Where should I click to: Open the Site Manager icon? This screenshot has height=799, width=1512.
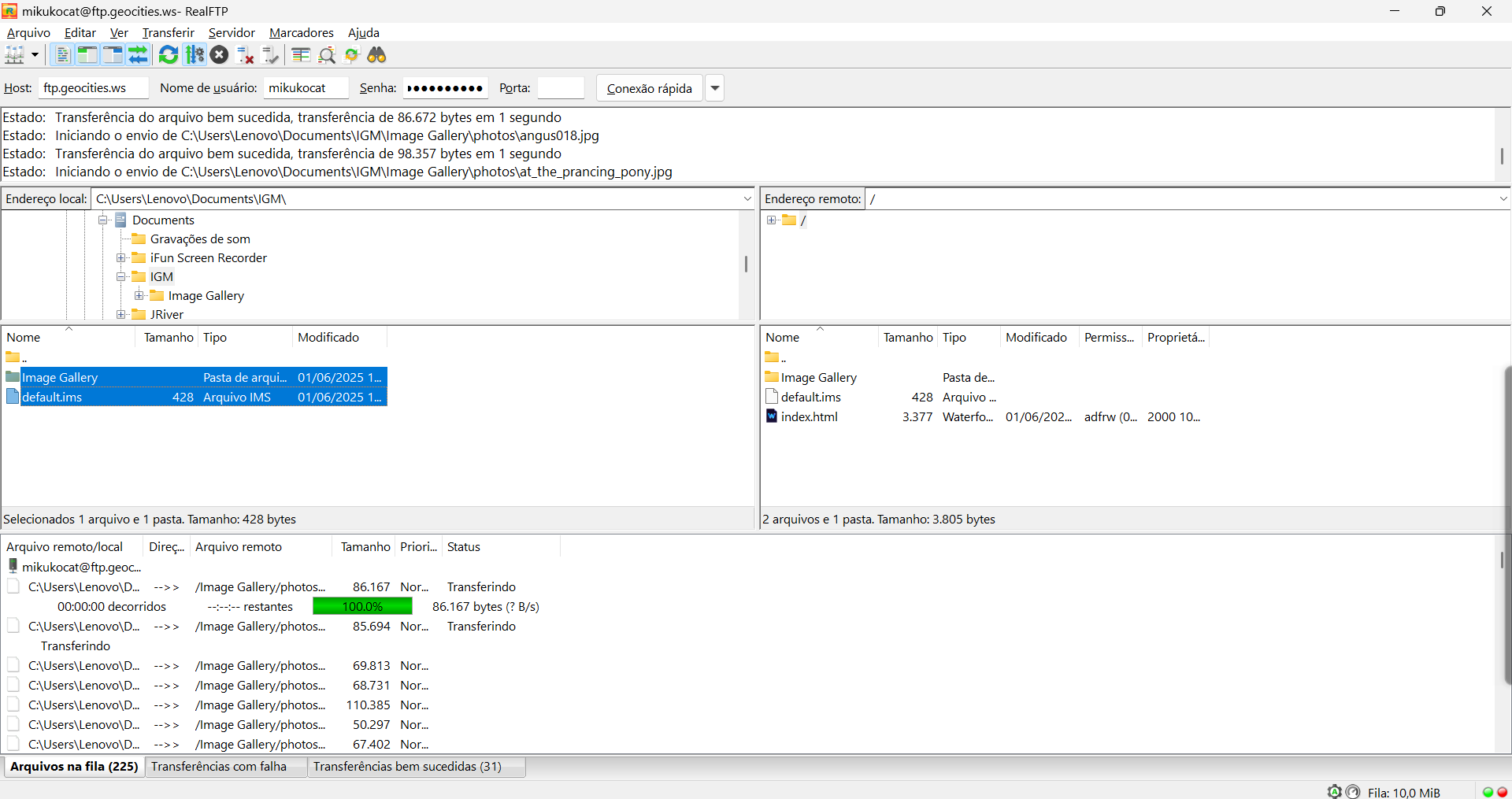coord(14,55)
